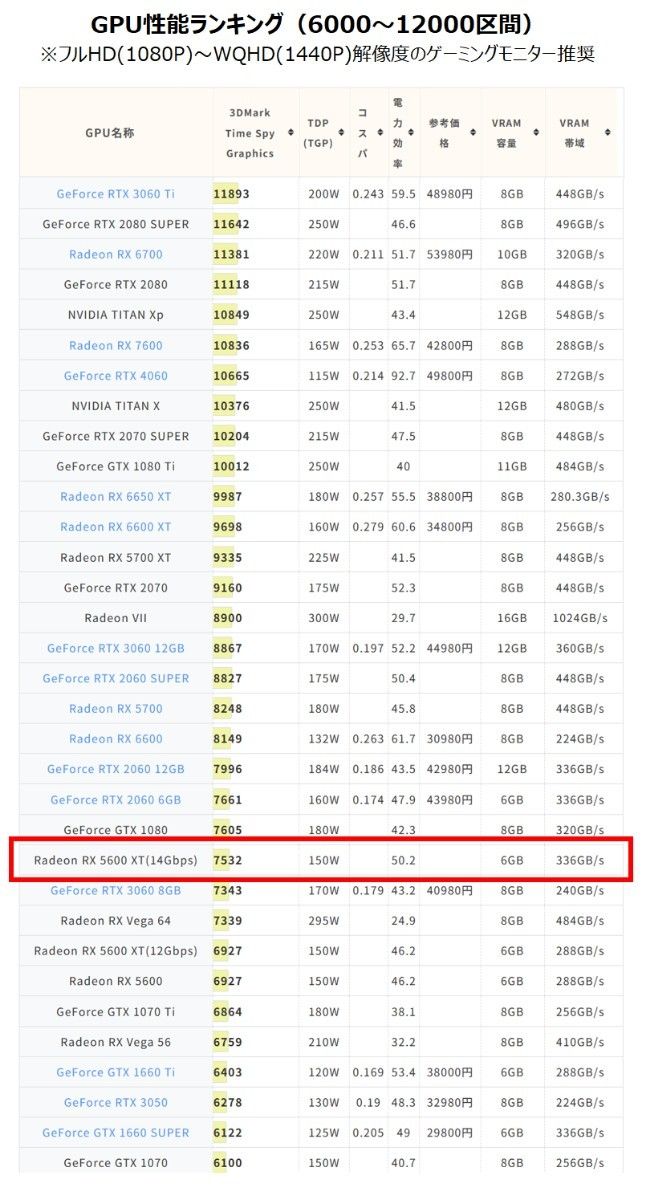Click the Radeon RX Vega 56 cell
Viewport: 646px width, 1200px height.
tap(116, 1042)
